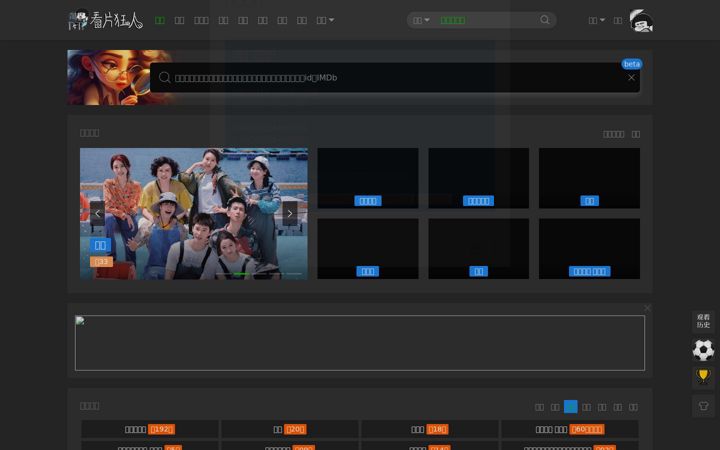
Task: Open the list entry with the orange 60 badge
Action: [570, 429]
